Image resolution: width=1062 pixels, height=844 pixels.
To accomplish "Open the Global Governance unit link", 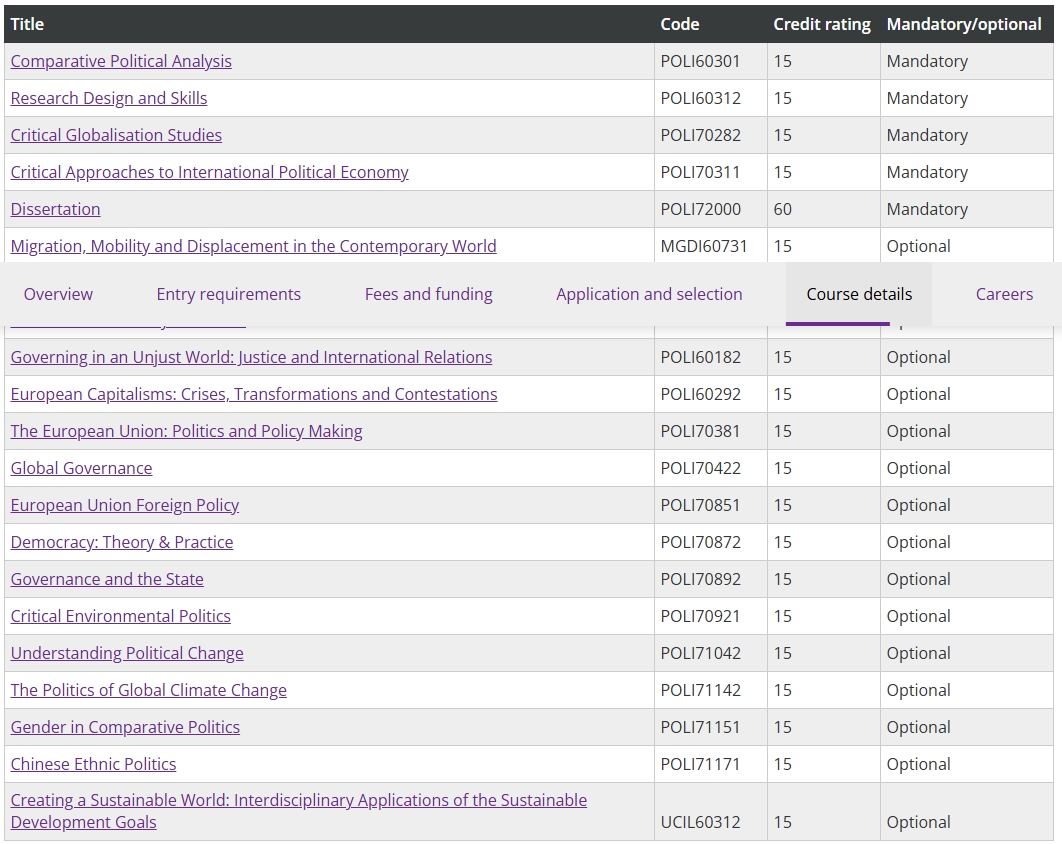I will click(x=82, y=468).
